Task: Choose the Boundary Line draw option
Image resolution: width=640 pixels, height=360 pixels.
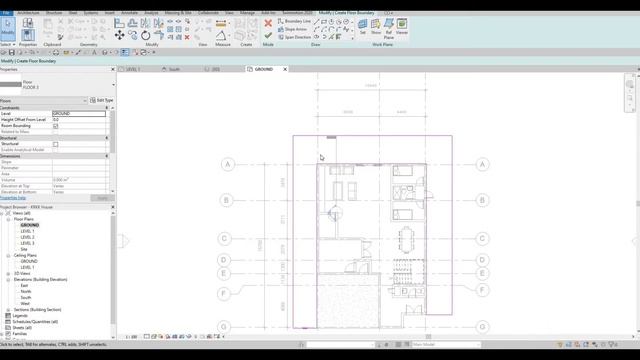Action: (294, 21)
